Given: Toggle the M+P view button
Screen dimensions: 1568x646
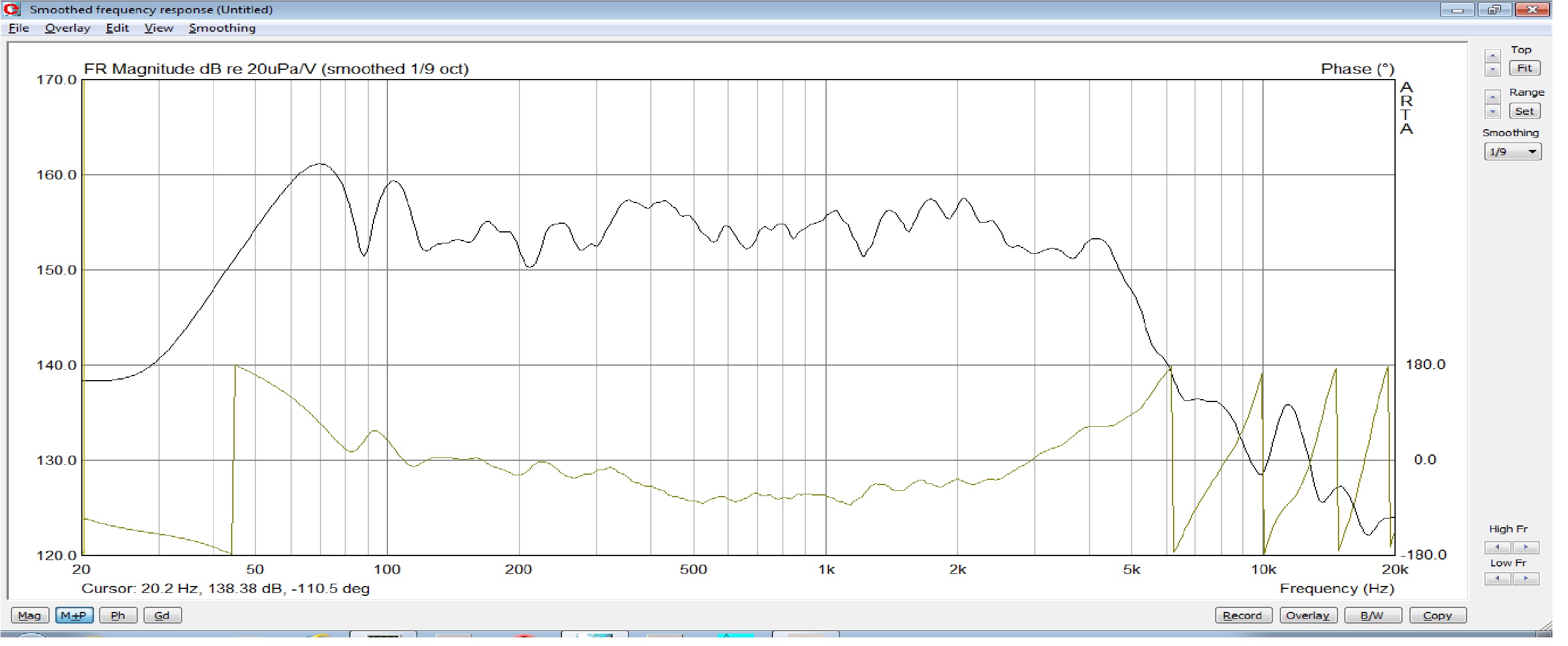Looking at the screenshot, I should [x=74, y=615].
